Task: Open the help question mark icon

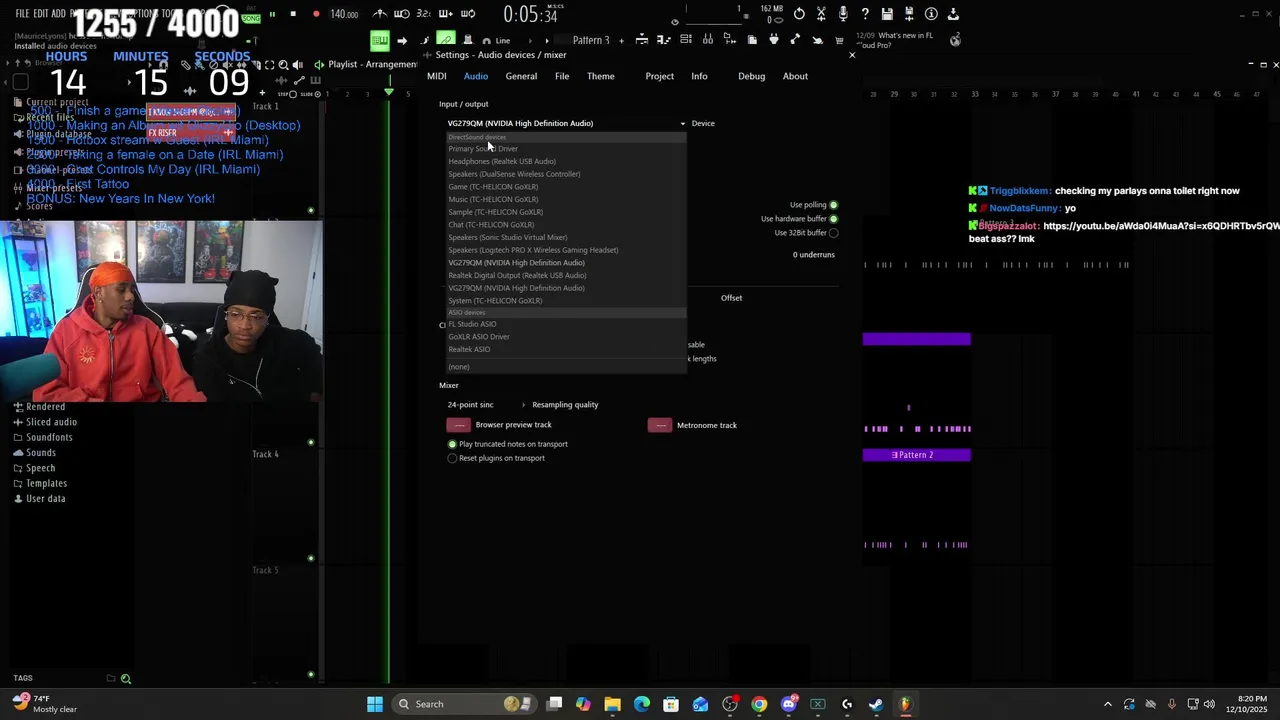Action: point(865,14)
